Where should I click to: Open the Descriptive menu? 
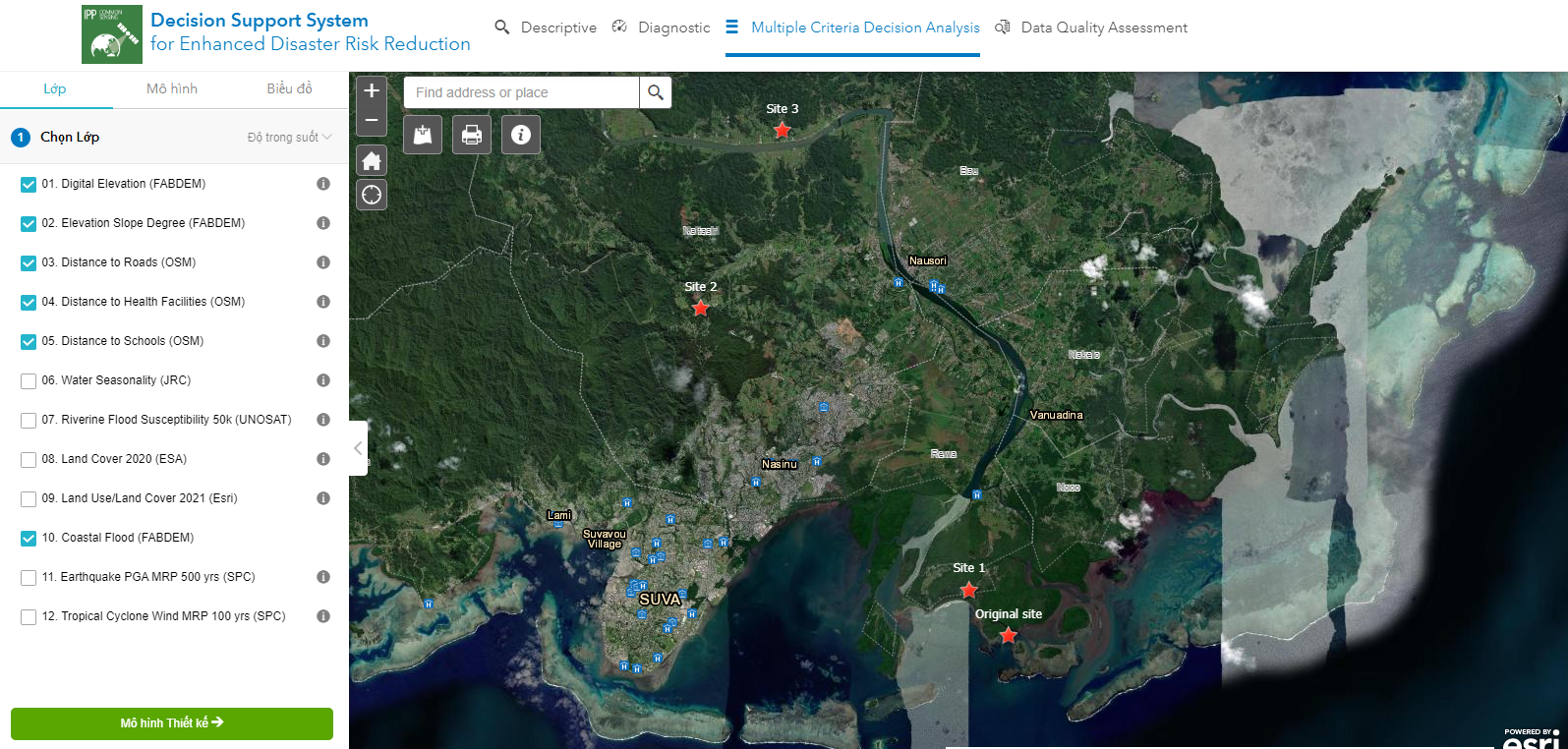pyautogui.click(x=546, y=28)
